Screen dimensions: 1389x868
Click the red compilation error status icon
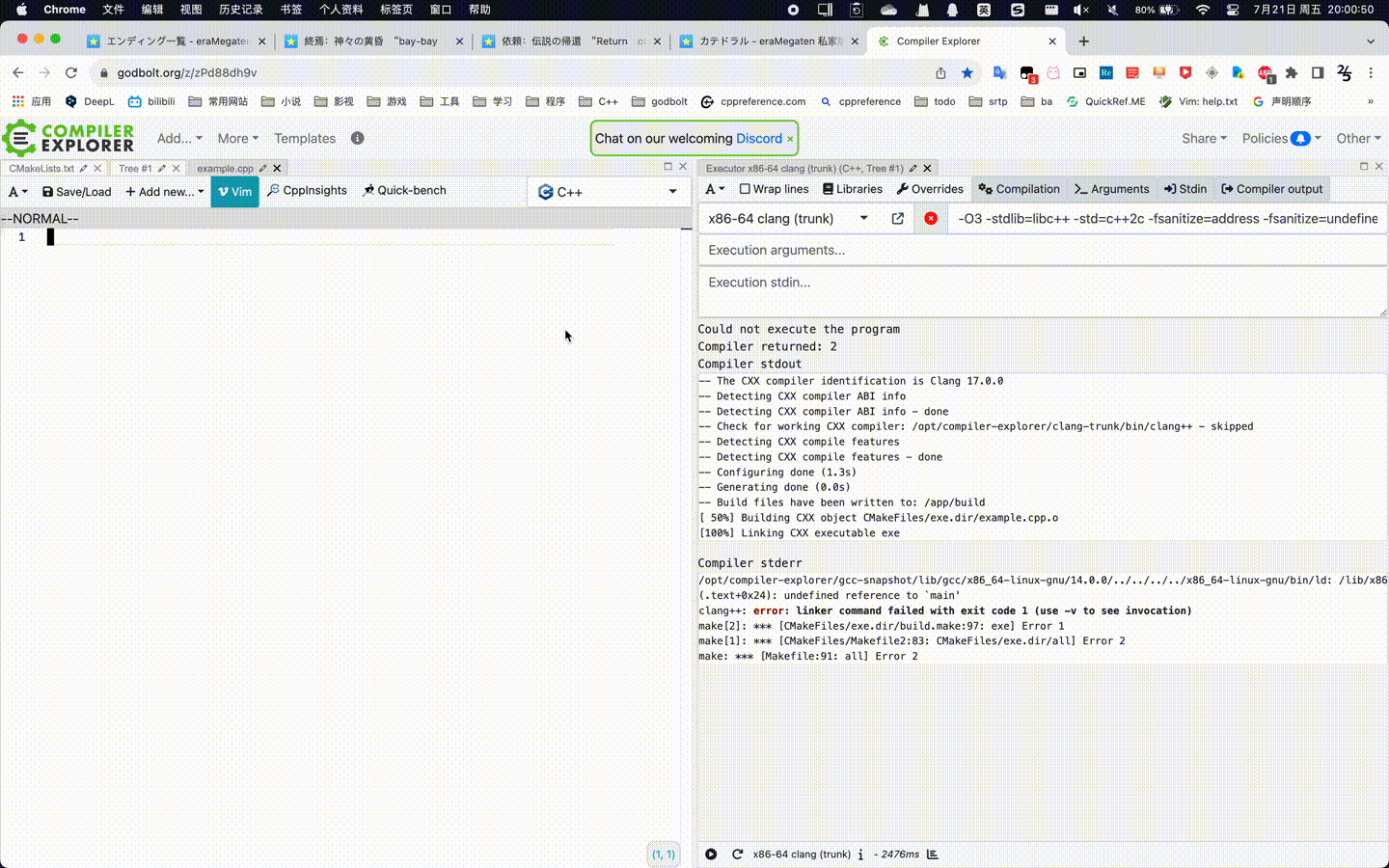click(x=931, y=219)
